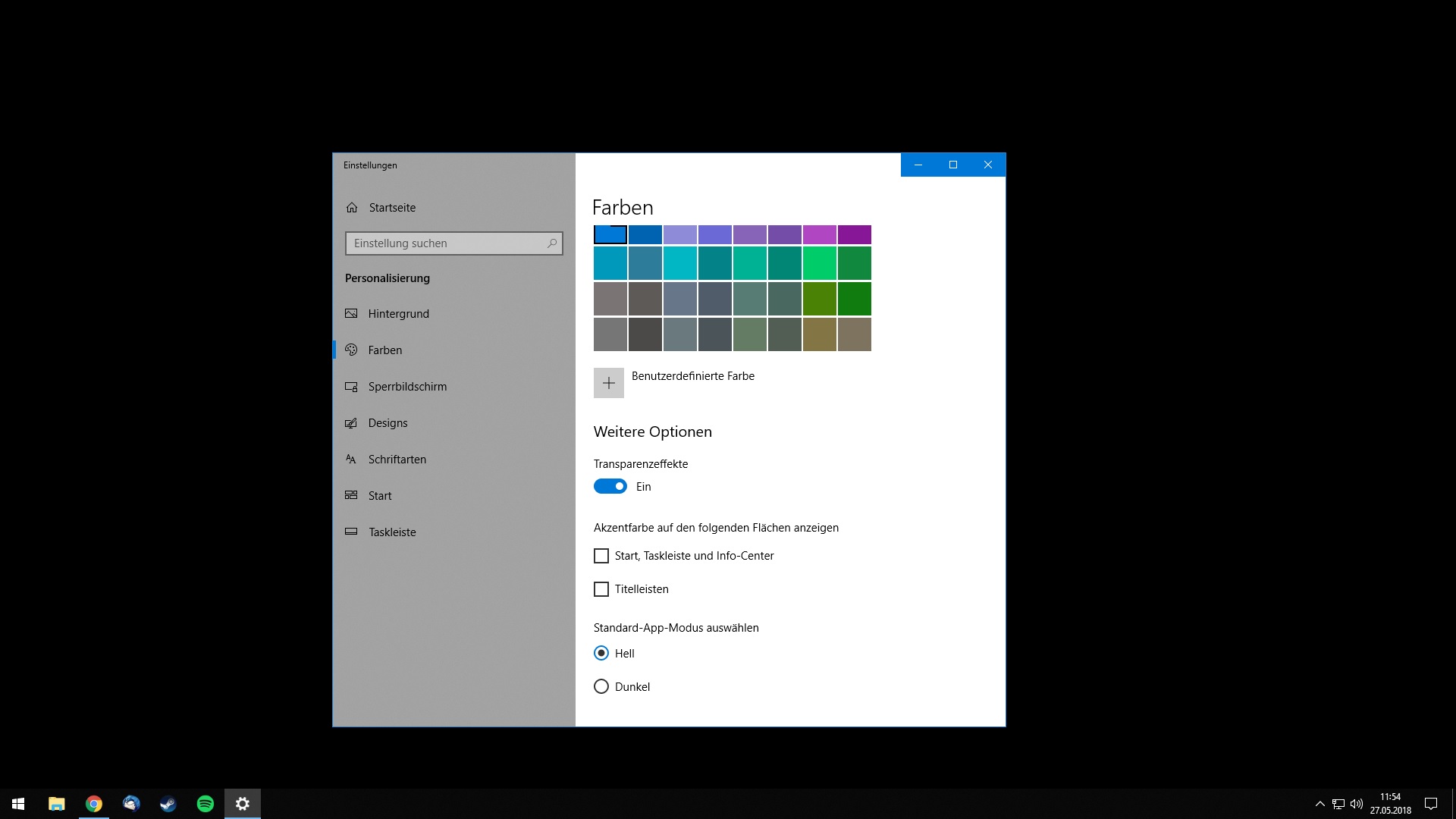Viewport: 1456px width, 819px height.
Task: Click the Einstellungen window title
Action: tap(370, 165)
